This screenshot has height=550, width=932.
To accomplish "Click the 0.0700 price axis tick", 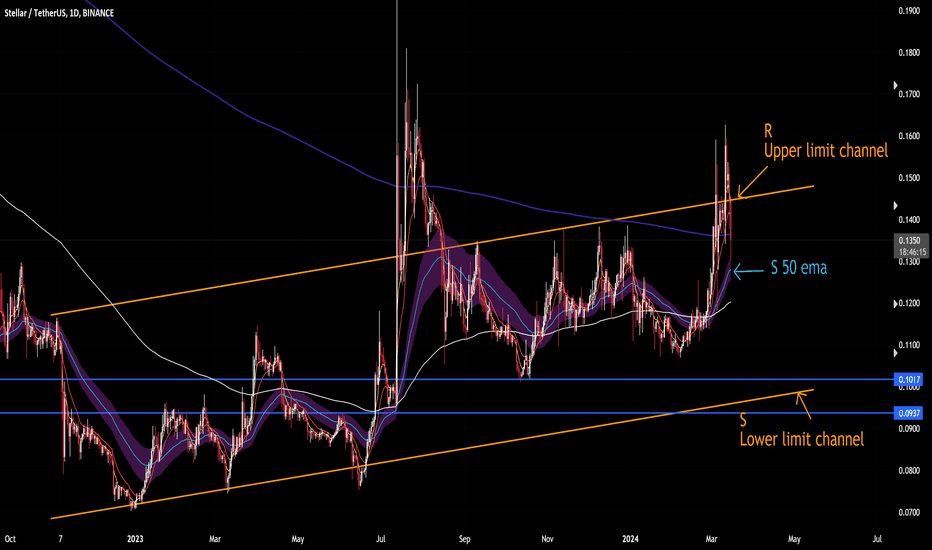I will 909,512.
